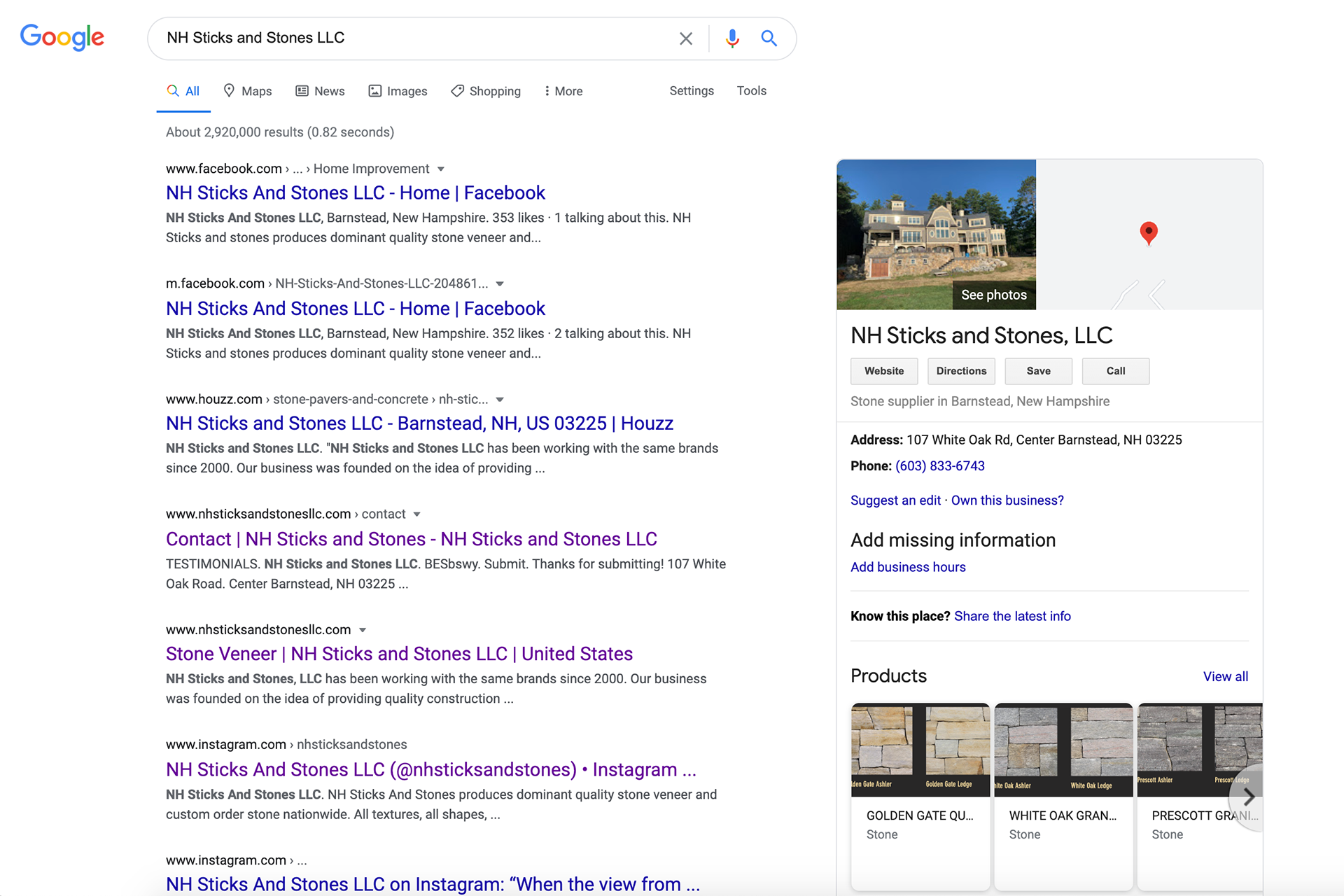Clear the search box with X icon
This screenshot has height=896, width=1344.
tap(686, 38)
